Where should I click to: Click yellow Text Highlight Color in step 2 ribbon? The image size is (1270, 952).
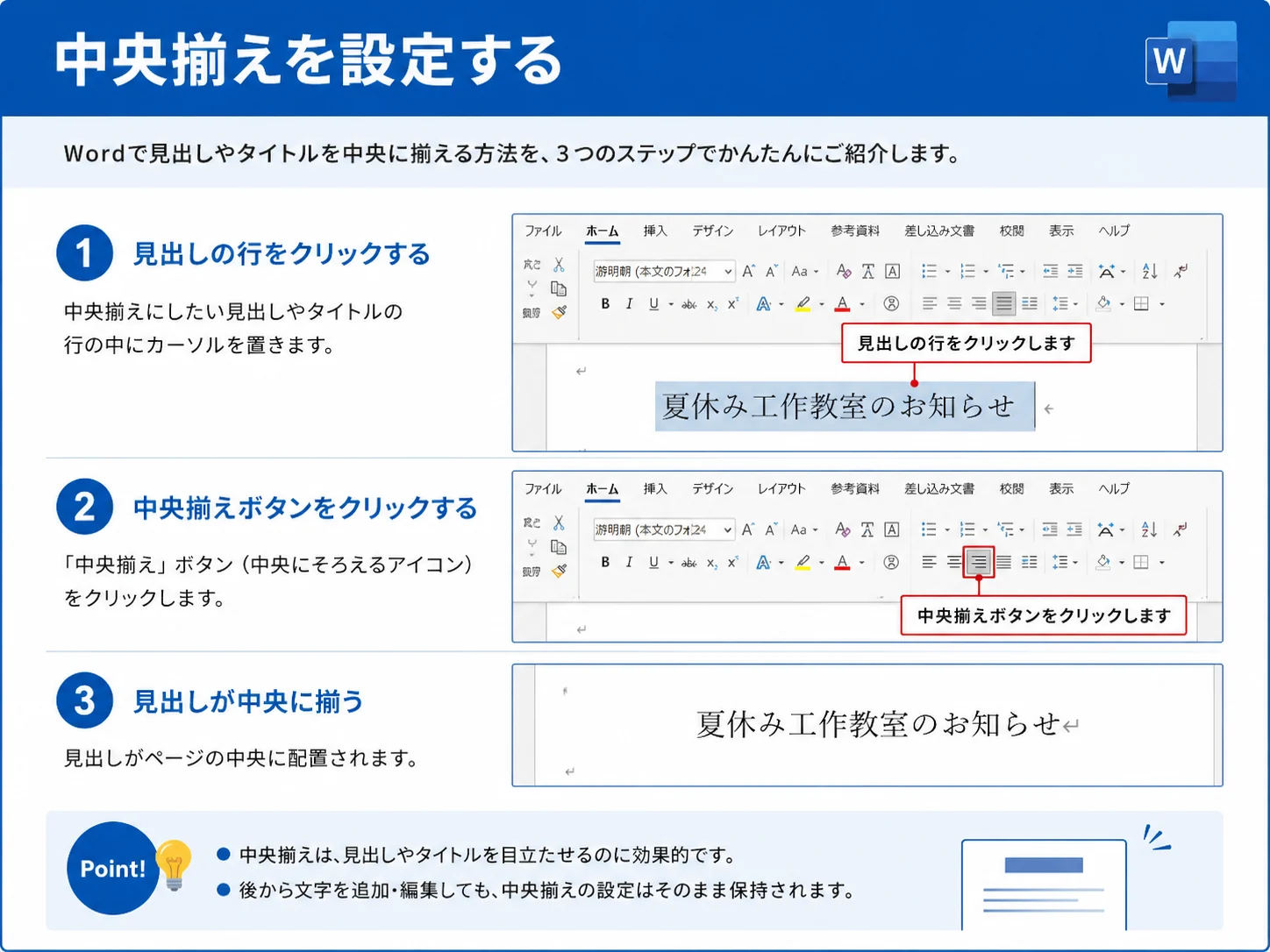coord(803,562)
